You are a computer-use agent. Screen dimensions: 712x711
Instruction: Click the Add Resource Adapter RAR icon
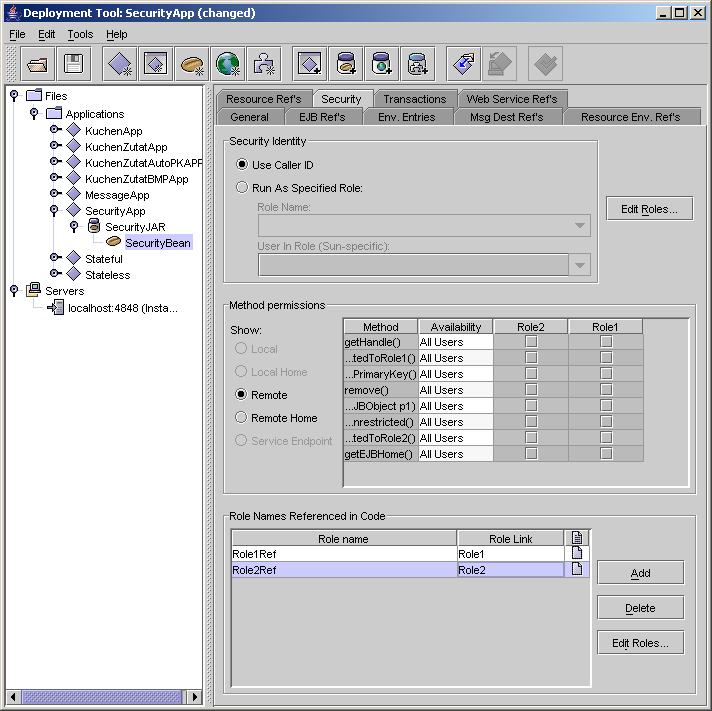click(x=418, y=64)
